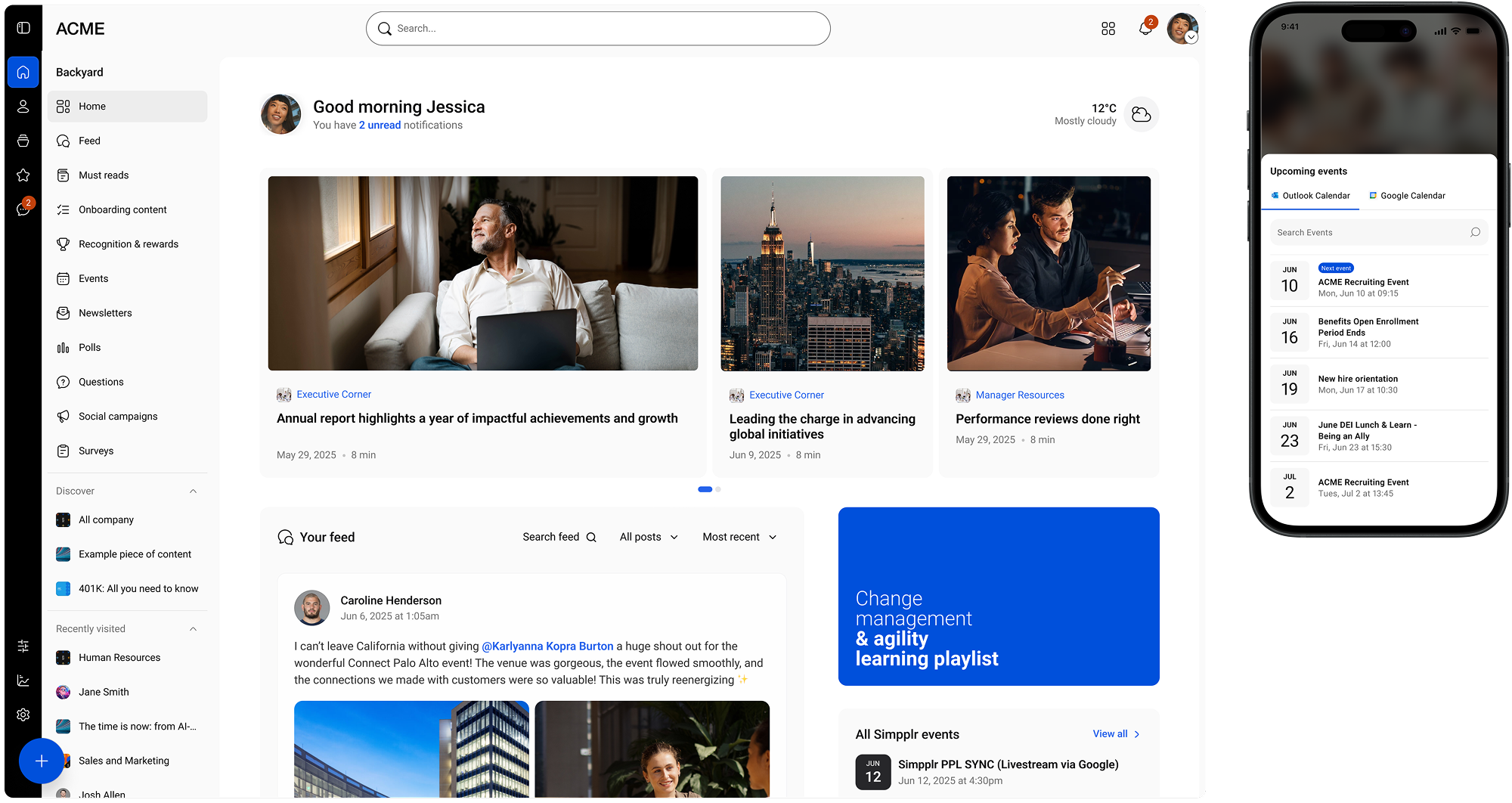Click the top Search field
Image resolution: width=1512 pixels, height=803 pixels.
click(598, 29)
